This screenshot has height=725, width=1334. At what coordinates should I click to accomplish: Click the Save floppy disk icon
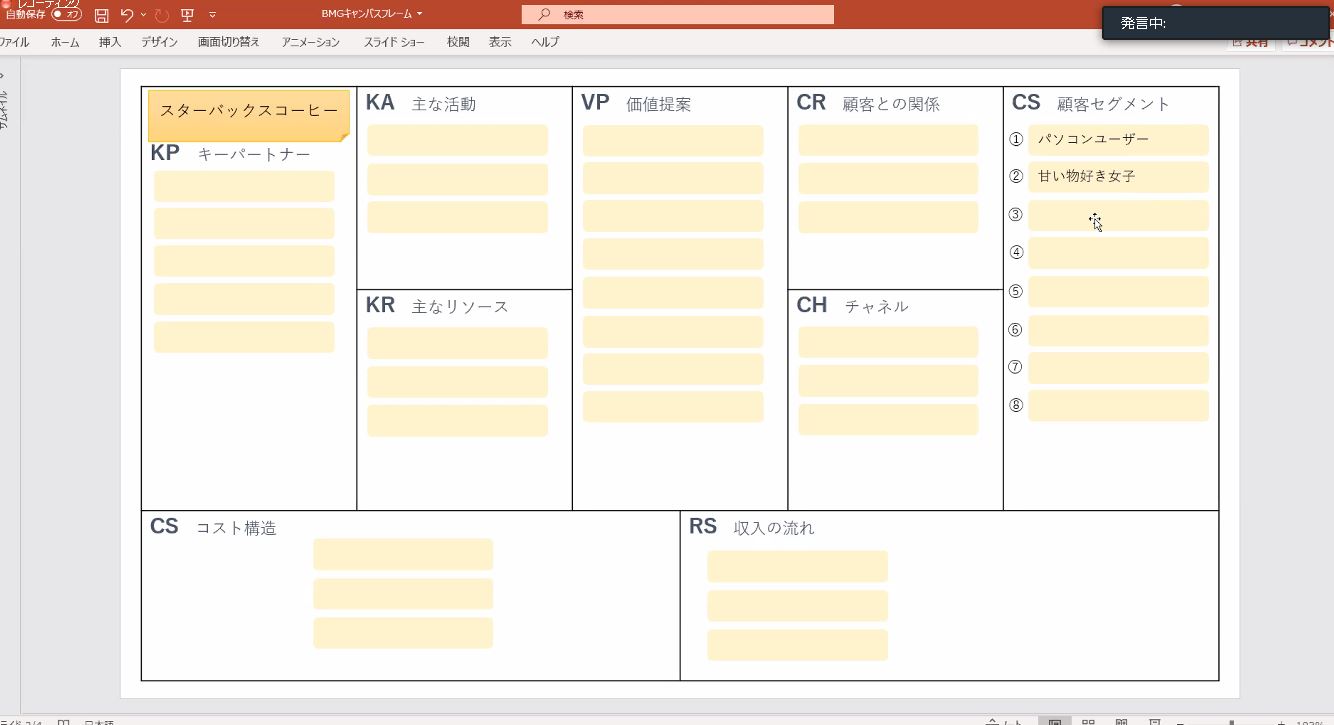101,15
